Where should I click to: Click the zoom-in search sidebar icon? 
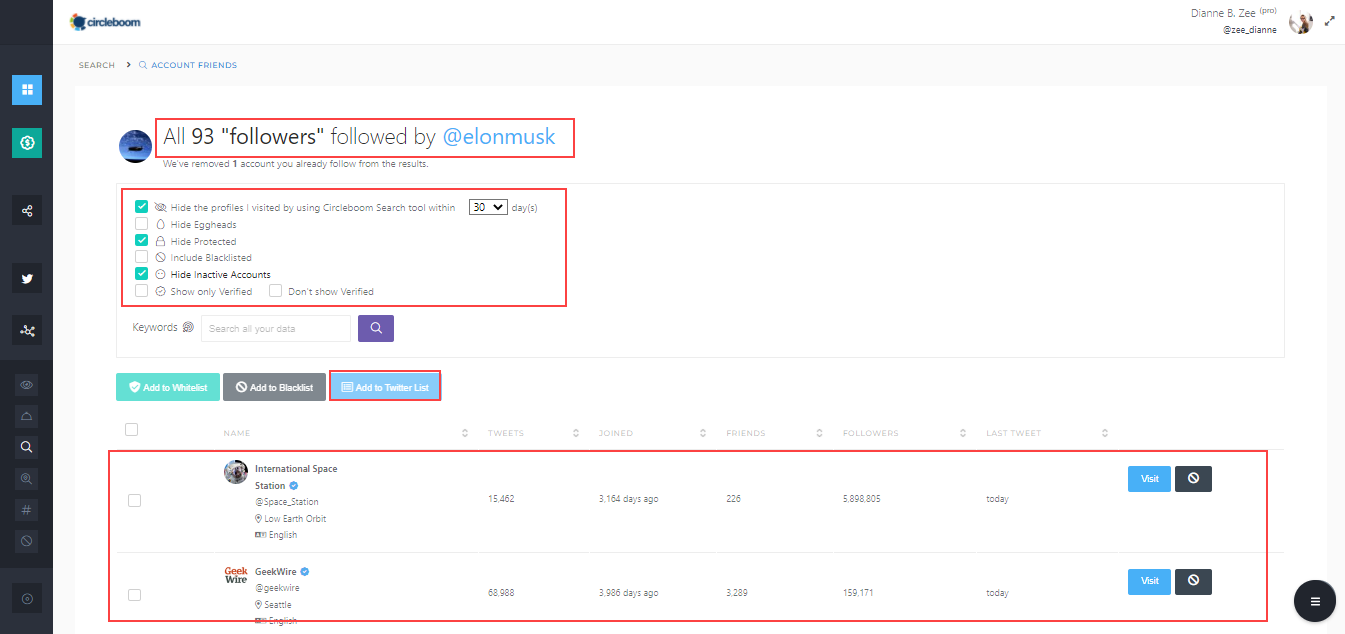(x=27, y=479)
